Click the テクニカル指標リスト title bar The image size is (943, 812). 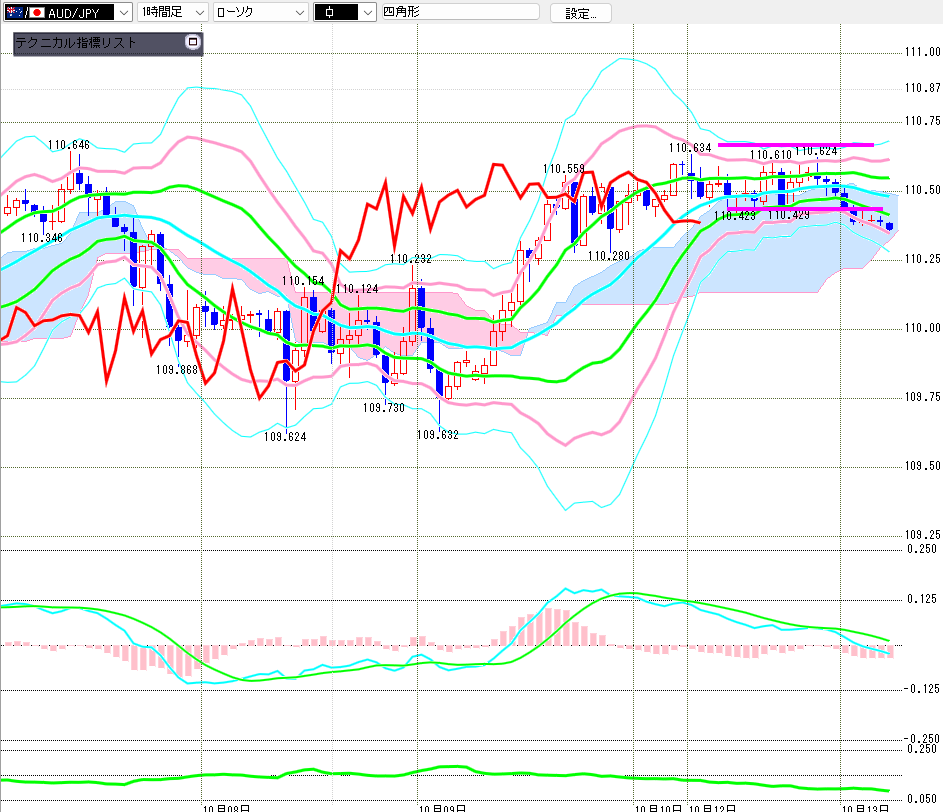pos(100,43)
